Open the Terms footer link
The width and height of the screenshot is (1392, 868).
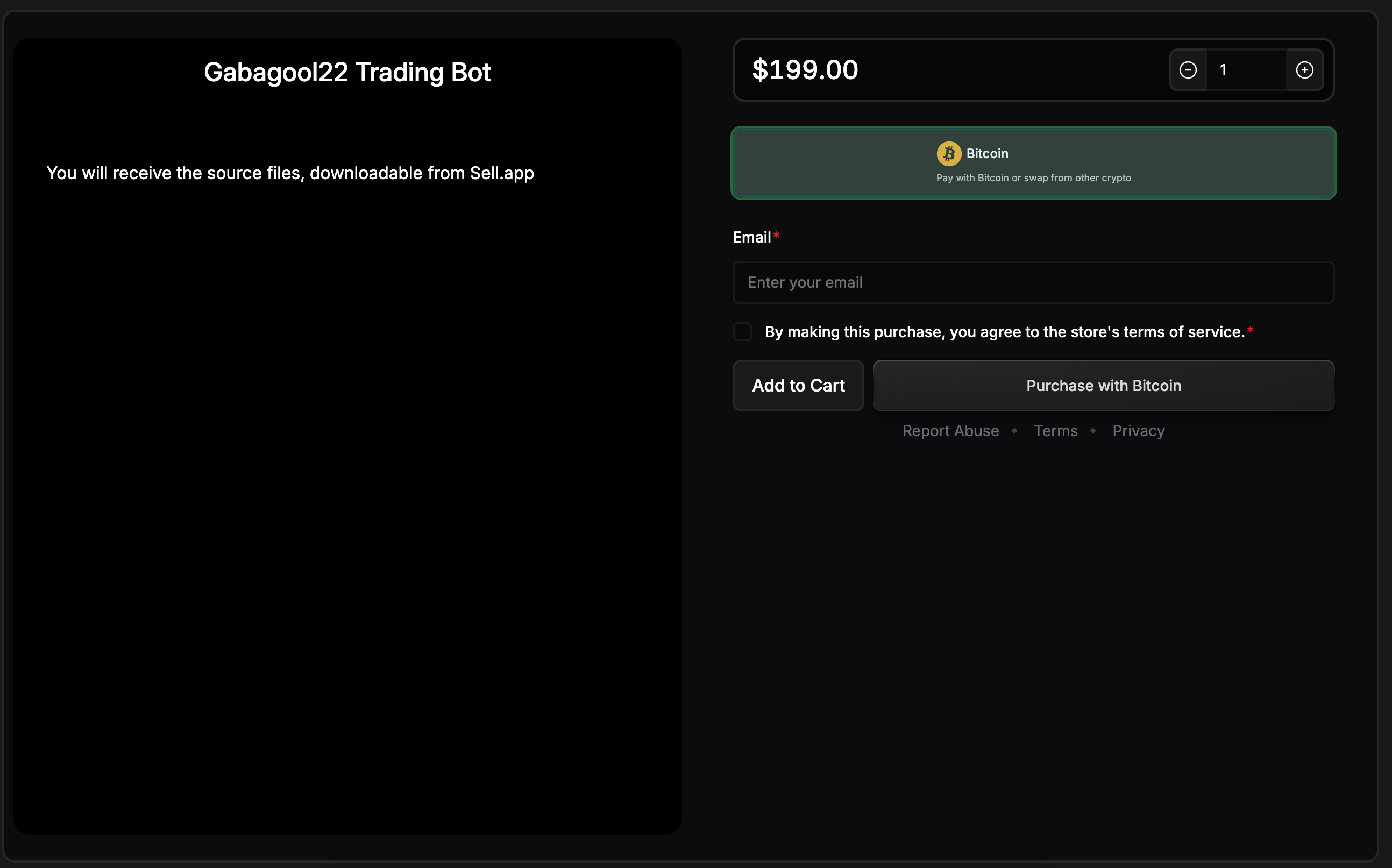tap(1055, 431)
